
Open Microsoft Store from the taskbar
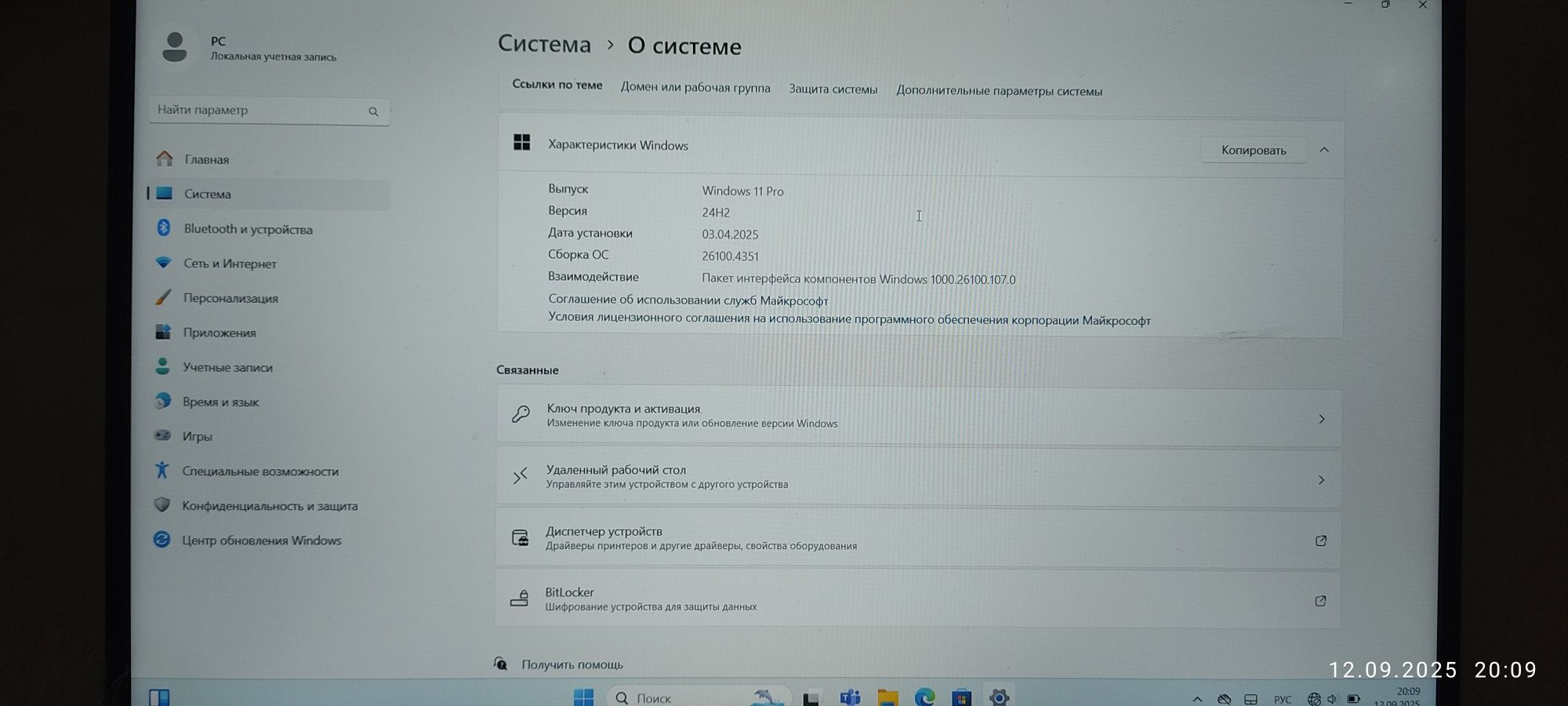(x=962, y=697)
